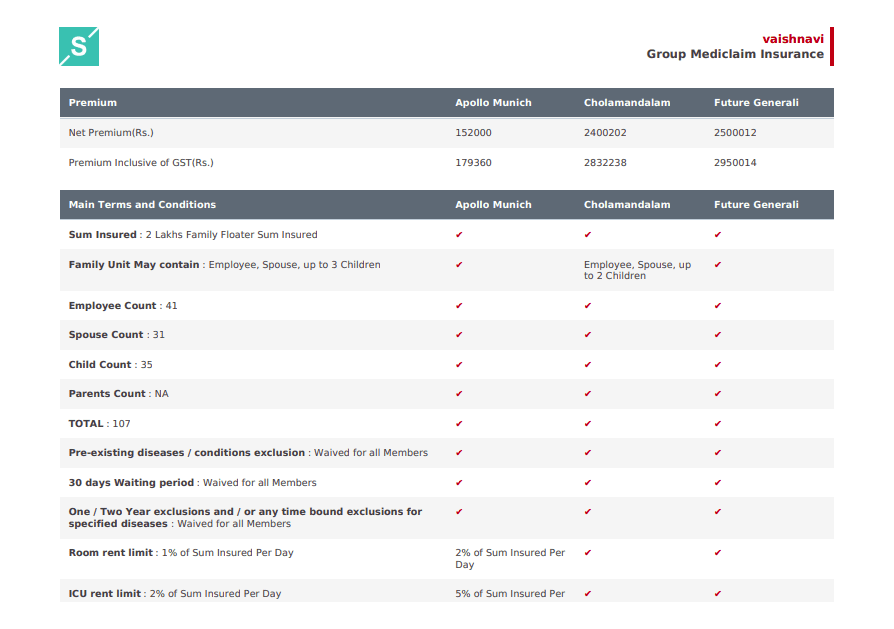Click 'Apollo Munich' header in the Premium table
894x629 pixels.
pyautogui.click(x=493, y=103)
